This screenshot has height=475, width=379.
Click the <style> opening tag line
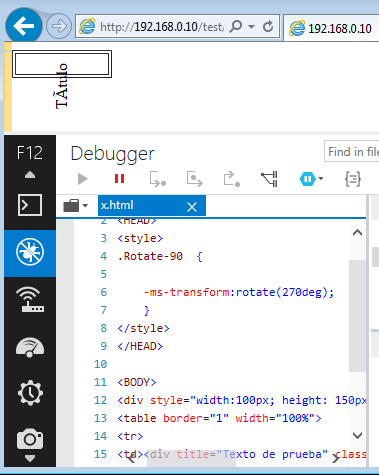point(140,238)
